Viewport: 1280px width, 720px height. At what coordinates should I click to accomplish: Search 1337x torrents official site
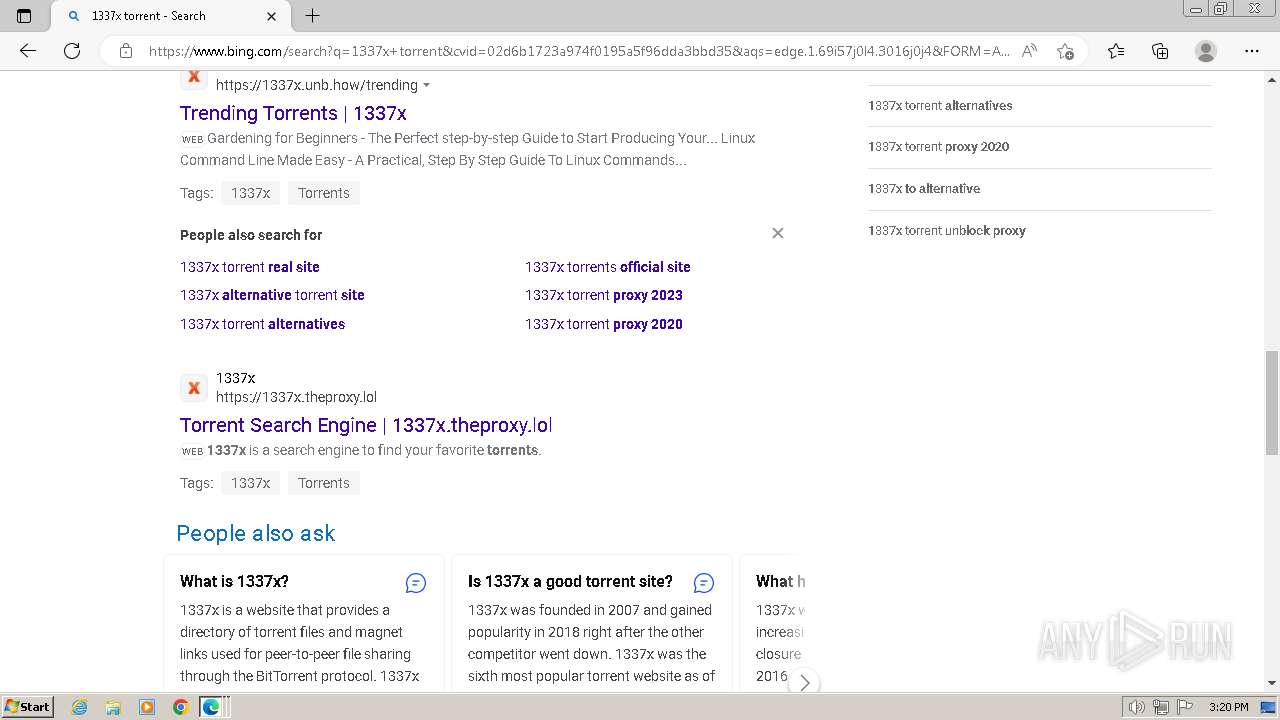click(x=608, y=267)
